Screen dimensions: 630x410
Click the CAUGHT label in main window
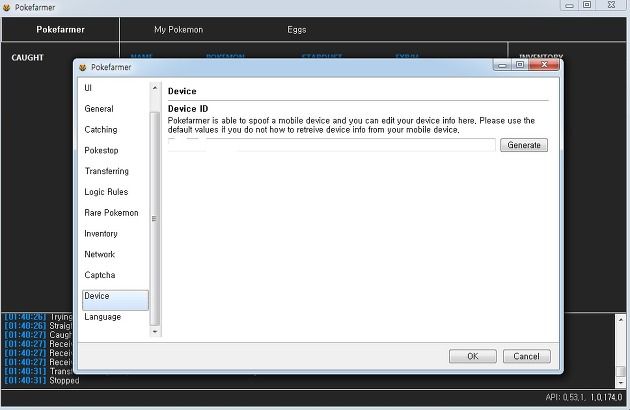coord(27,58)
